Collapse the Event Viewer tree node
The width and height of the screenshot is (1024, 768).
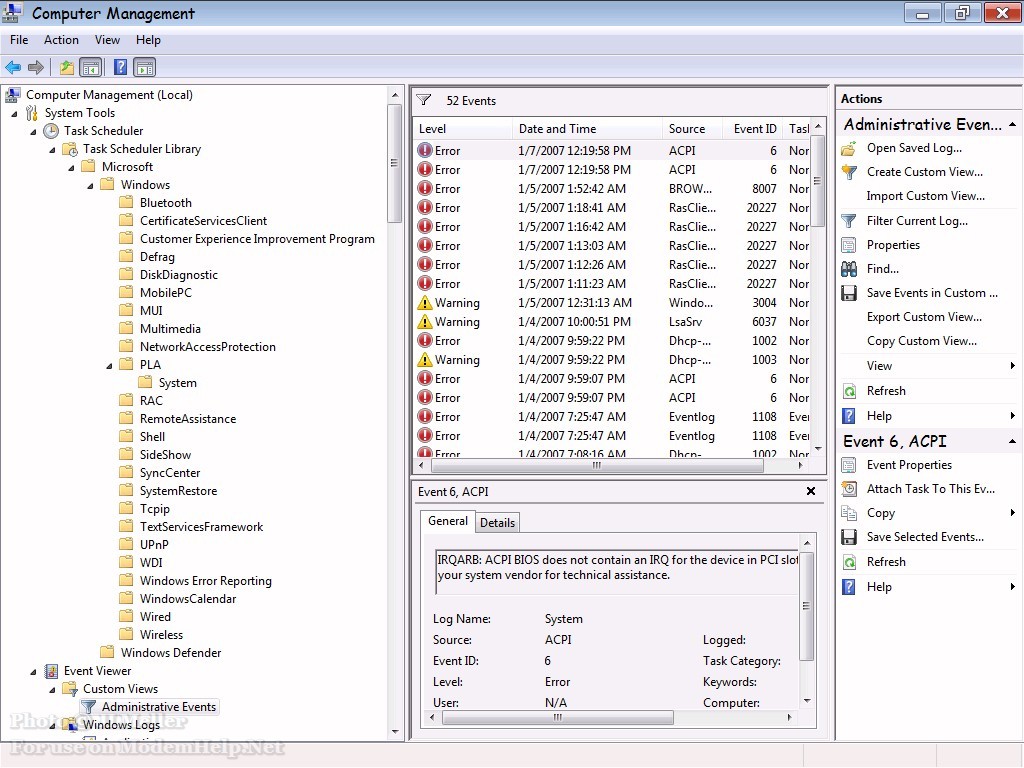(33, 671)
